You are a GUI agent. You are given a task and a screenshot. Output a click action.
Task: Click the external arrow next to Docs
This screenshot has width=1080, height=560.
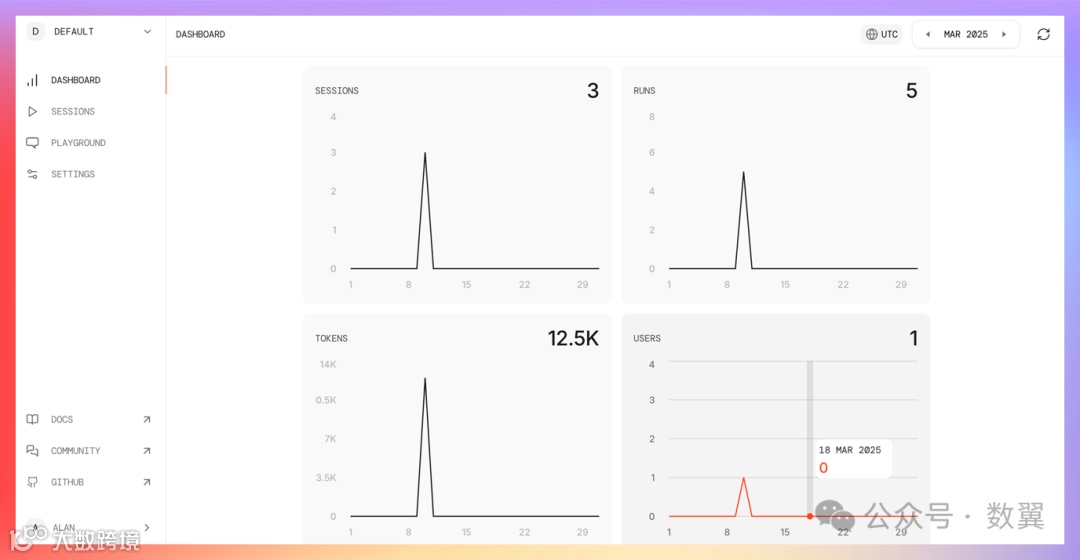coord(147,419)
